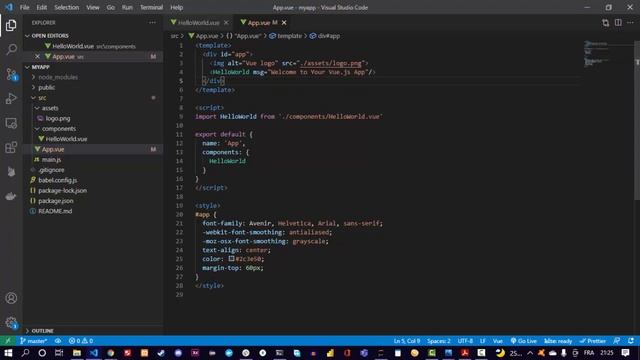Click Ln 5, Col 9 cursor position
This screenshot has height=360, width=640.
pyautogui.click(x=407, y=341)
